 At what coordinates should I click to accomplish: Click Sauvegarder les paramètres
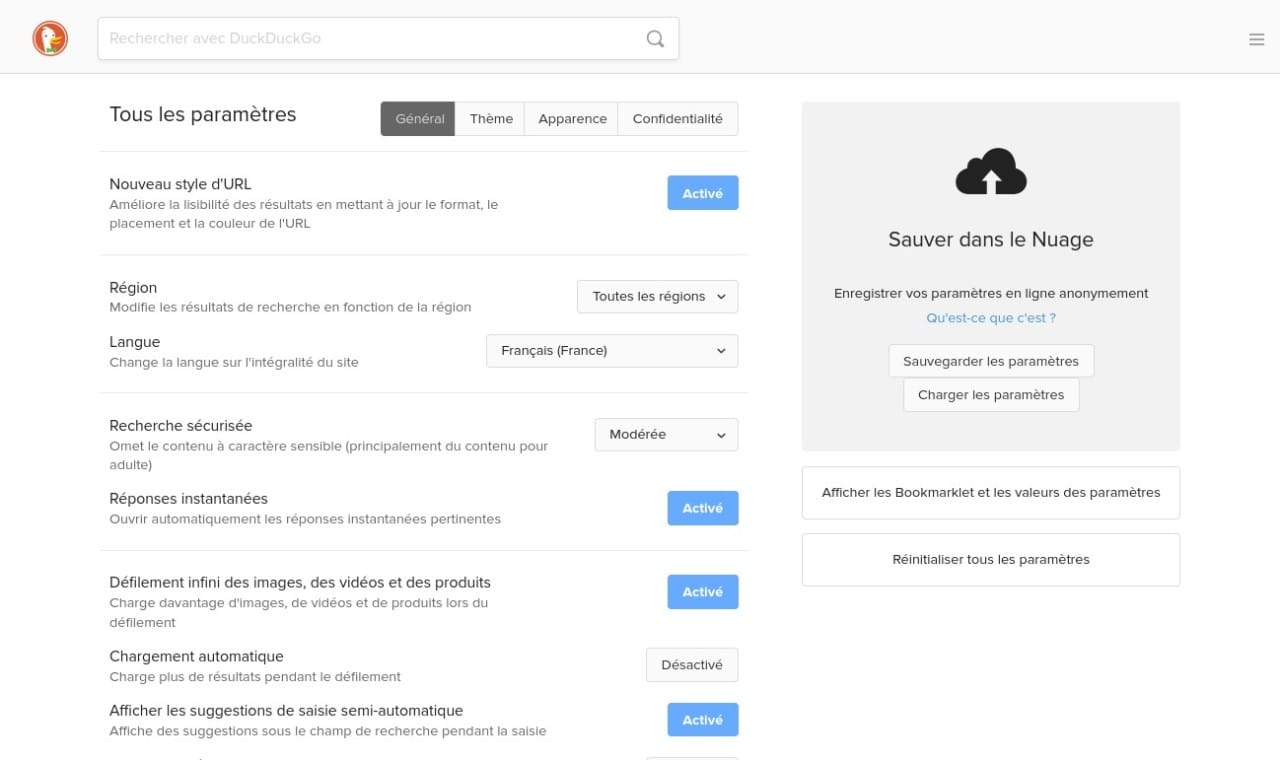click(x=990, y=361)
